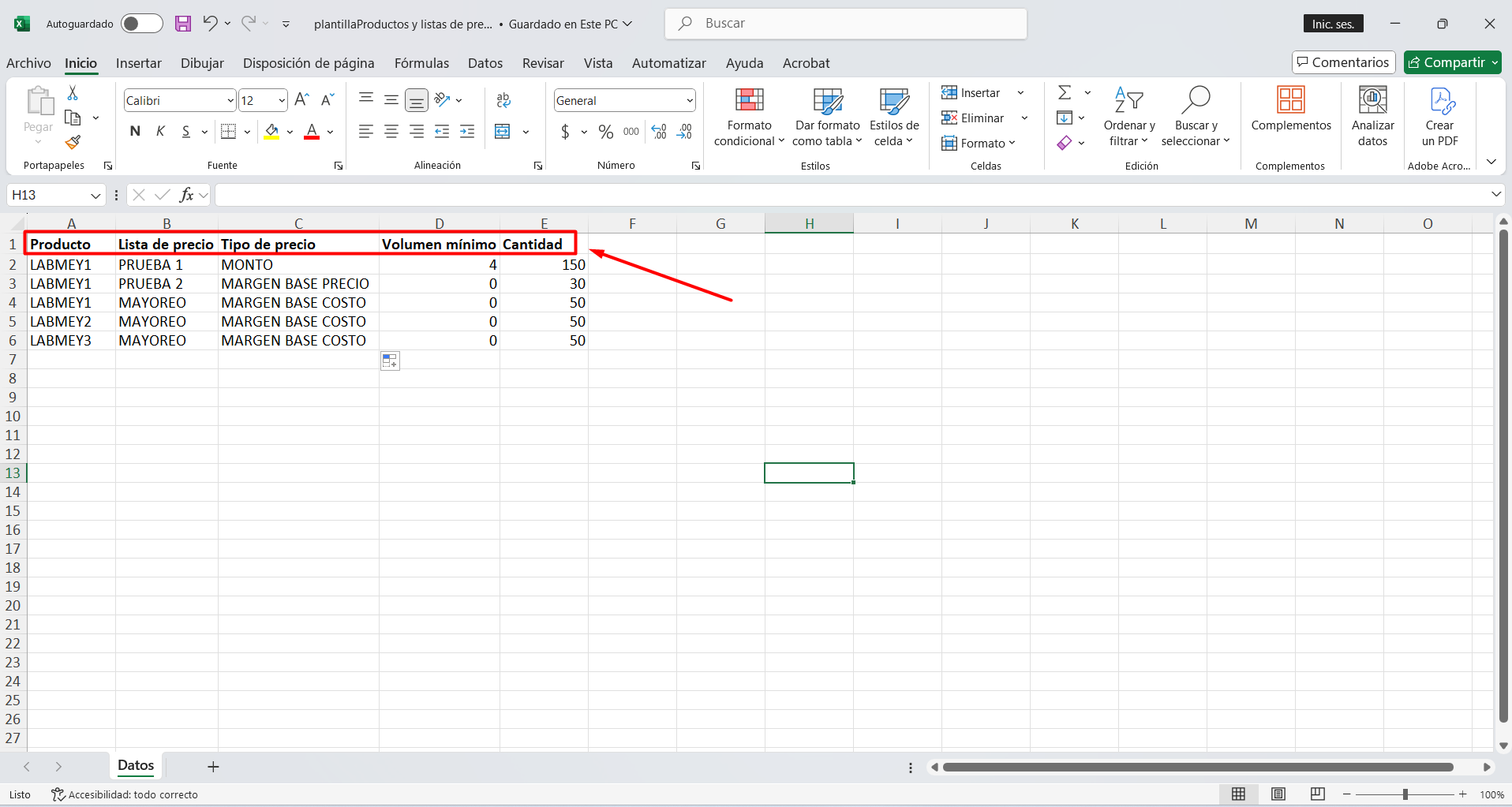This screenshot has height=807, width=1512.
Task: Click the percent style icon
Action: pos(605,132)
